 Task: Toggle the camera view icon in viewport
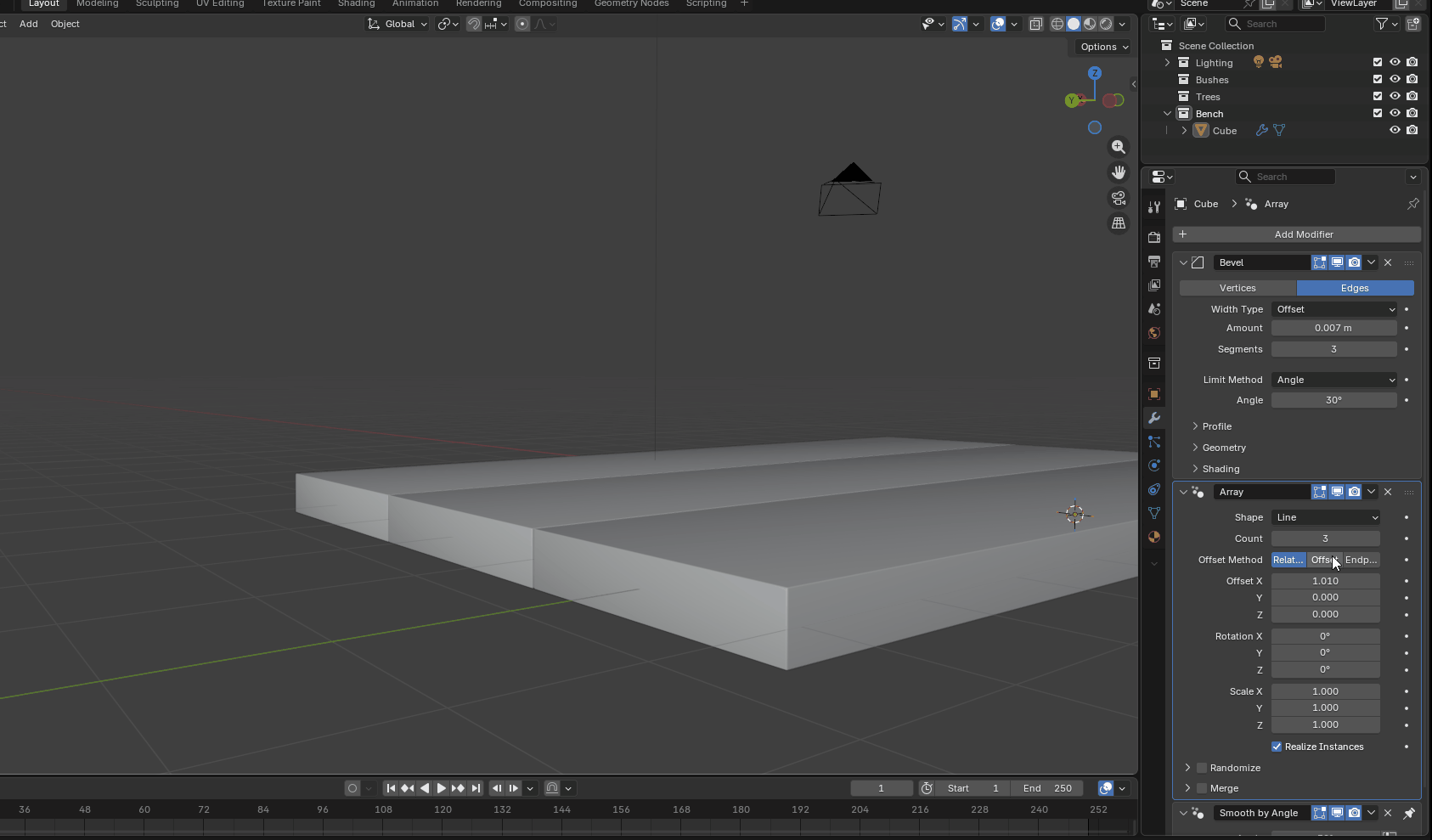click(x=1119, y=198)
